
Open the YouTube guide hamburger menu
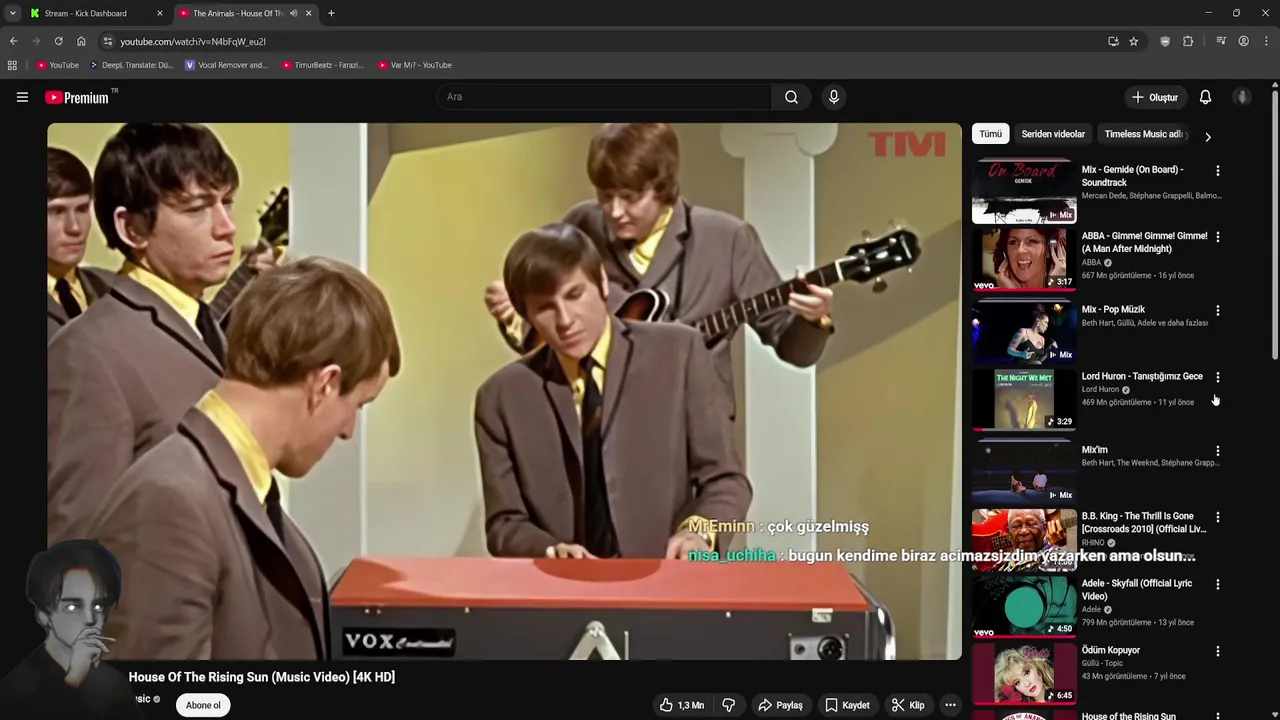[22, 97]
